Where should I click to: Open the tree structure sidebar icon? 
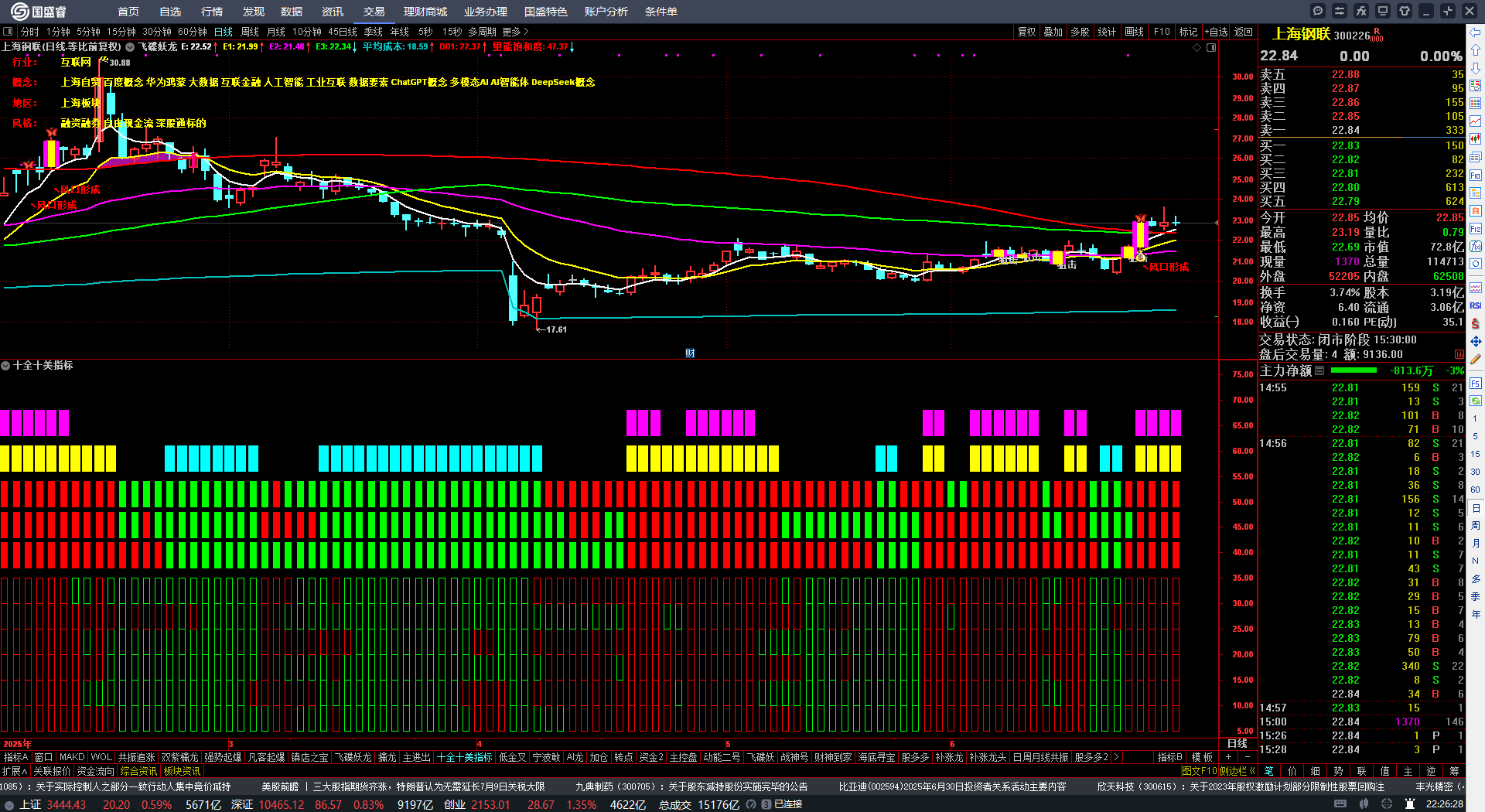coord(1476,193)
